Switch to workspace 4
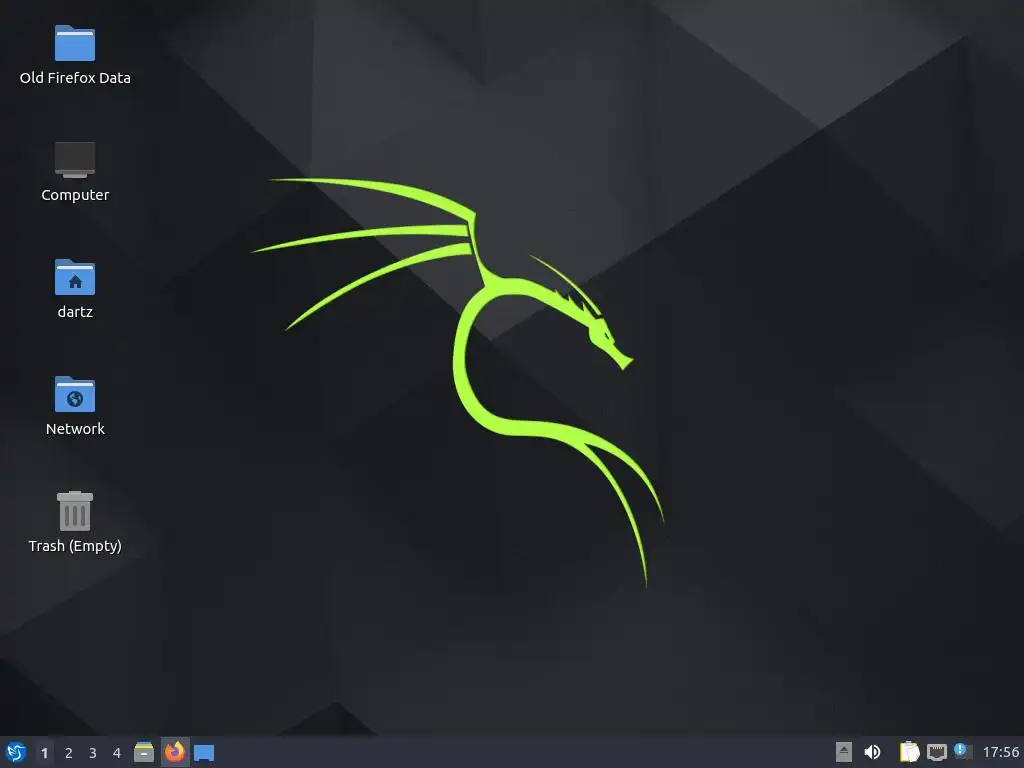The width and height of the screenshot is (1024, 768). [117, 753]
